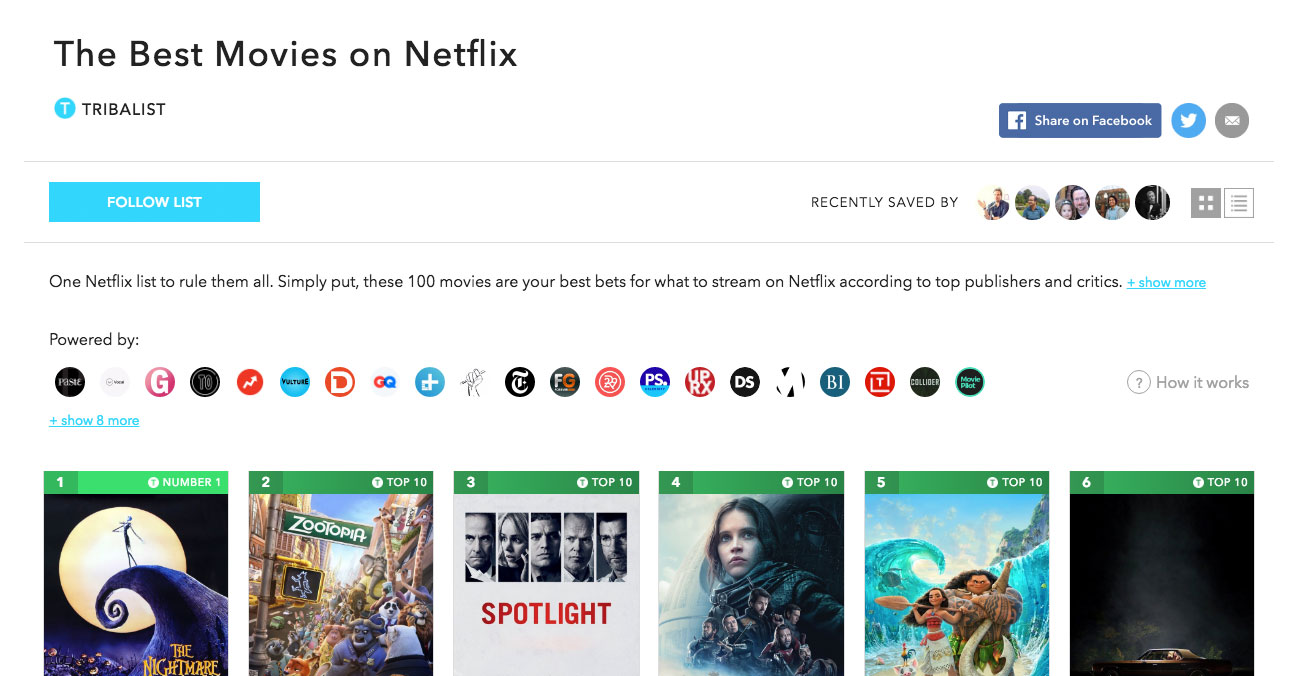Click the blue plus-sign publisher icon
Viewport: 1299px width, 676px height.
tap(430, 382)
